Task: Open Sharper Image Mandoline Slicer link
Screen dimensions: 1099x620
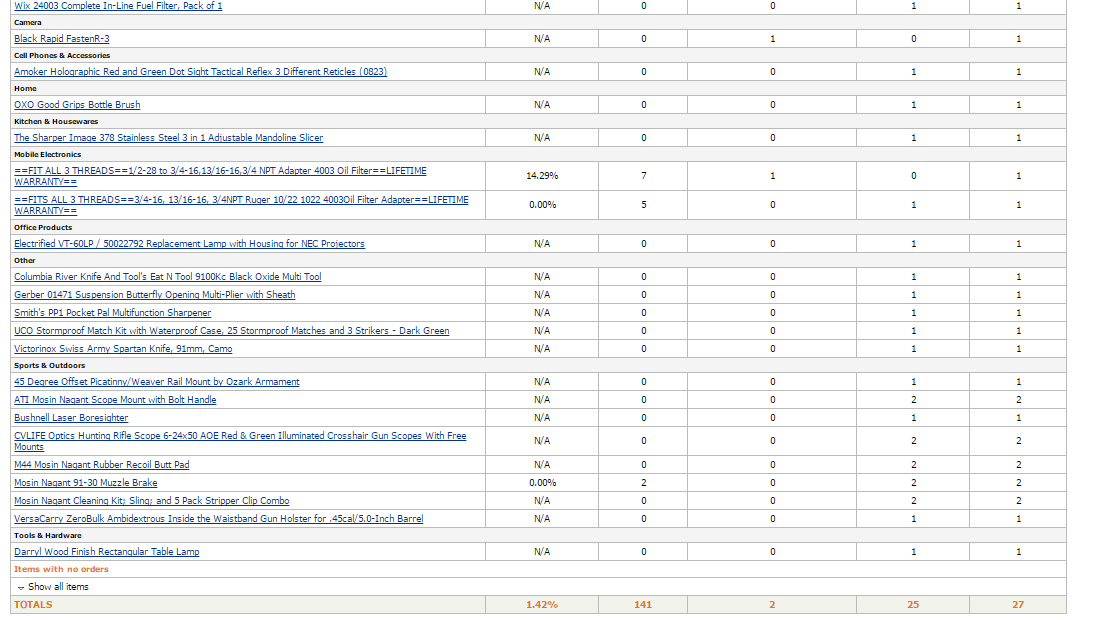Action: coord(168,138)
